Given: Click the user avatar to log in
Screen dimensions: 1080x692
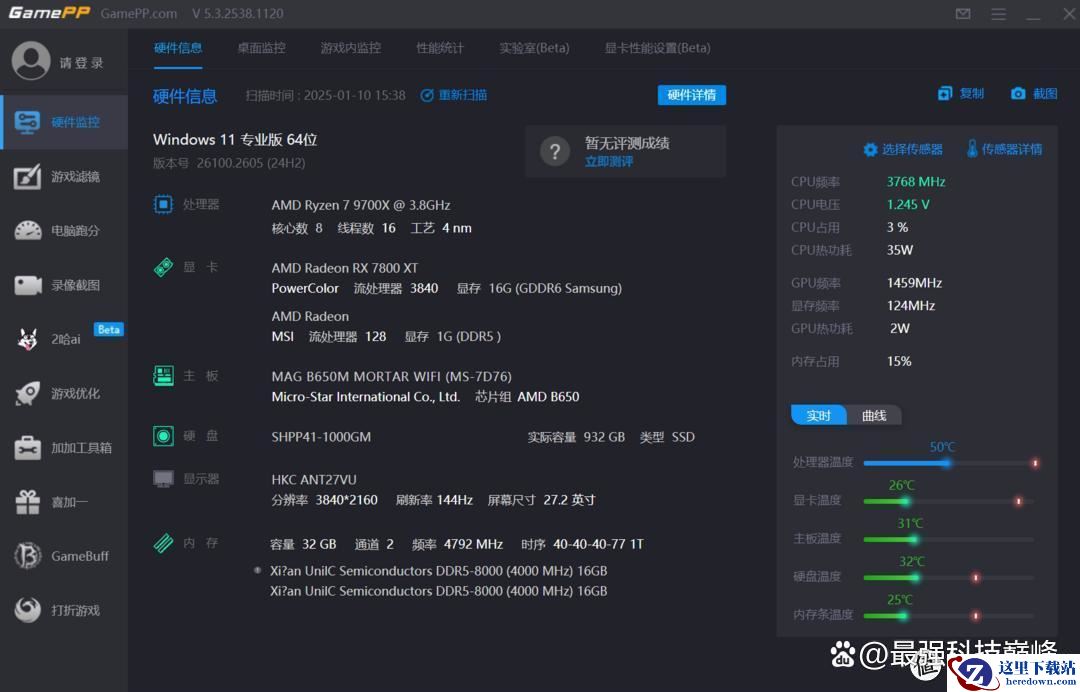Looking at the screenshot, I should coord(30,61).
